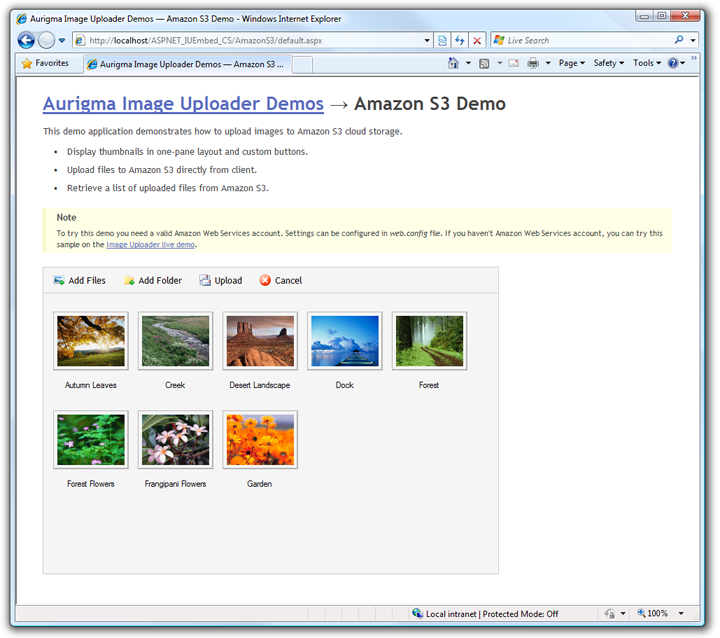Refresh the page with the Refresh icon
720x638 pixels.
pos(460,40)
